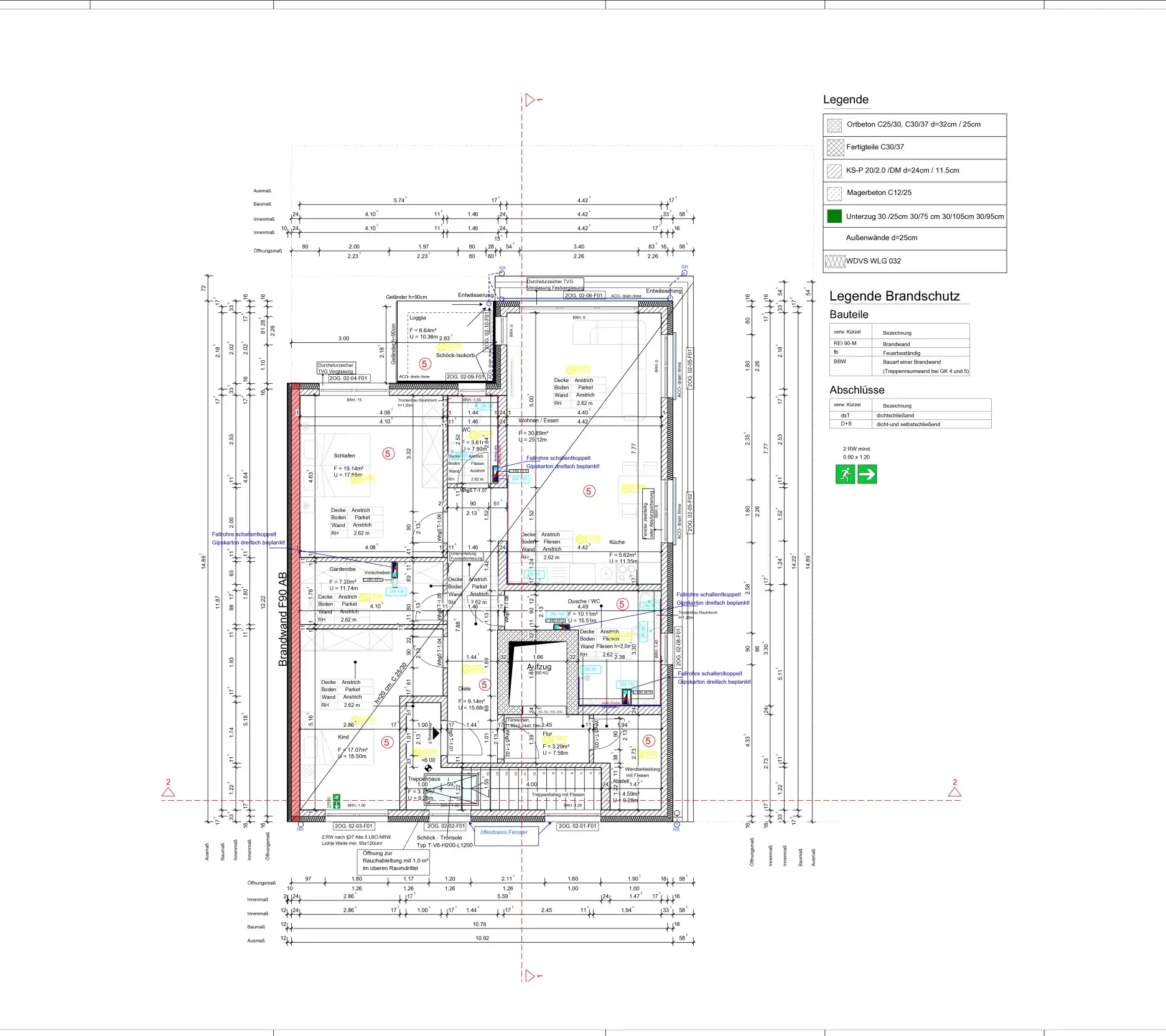
Task: Click the 2OG. 02-06-F01 window tag
Action: pyautogui.click(x=584, y=296)
